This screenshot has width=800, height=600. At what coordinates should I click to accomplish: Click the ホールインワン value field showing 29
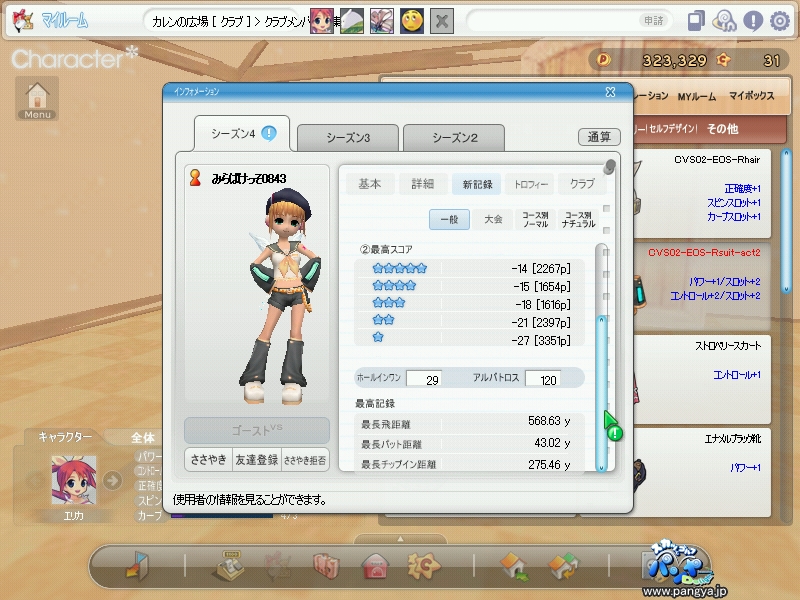click(424, 379)
